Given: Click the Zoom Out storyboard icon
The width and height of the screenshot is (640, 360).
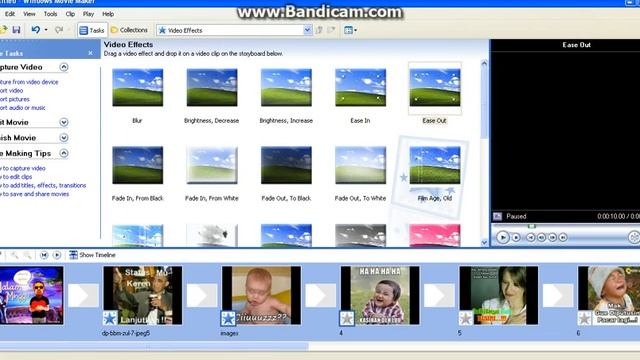Looking at the screenshot, I should point(27,255).
